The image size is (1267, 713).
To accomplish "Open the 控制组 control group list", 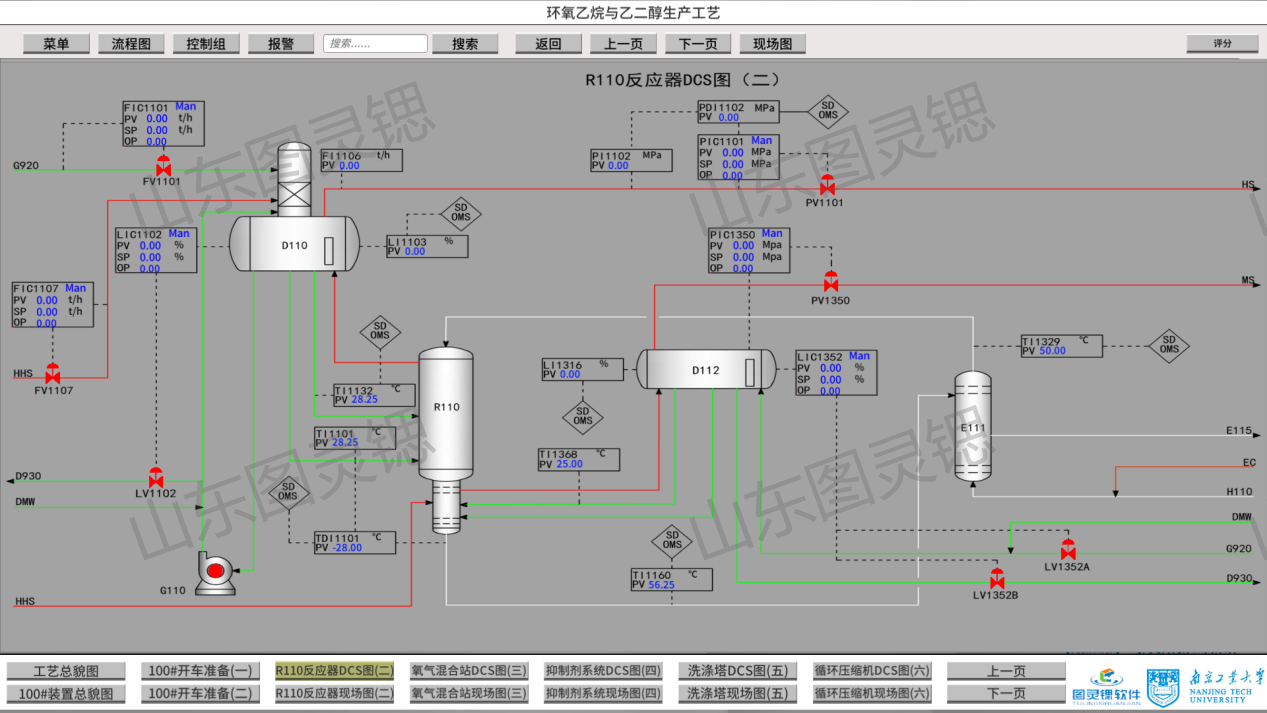I will pyautogui.click(x=206, y=44).
